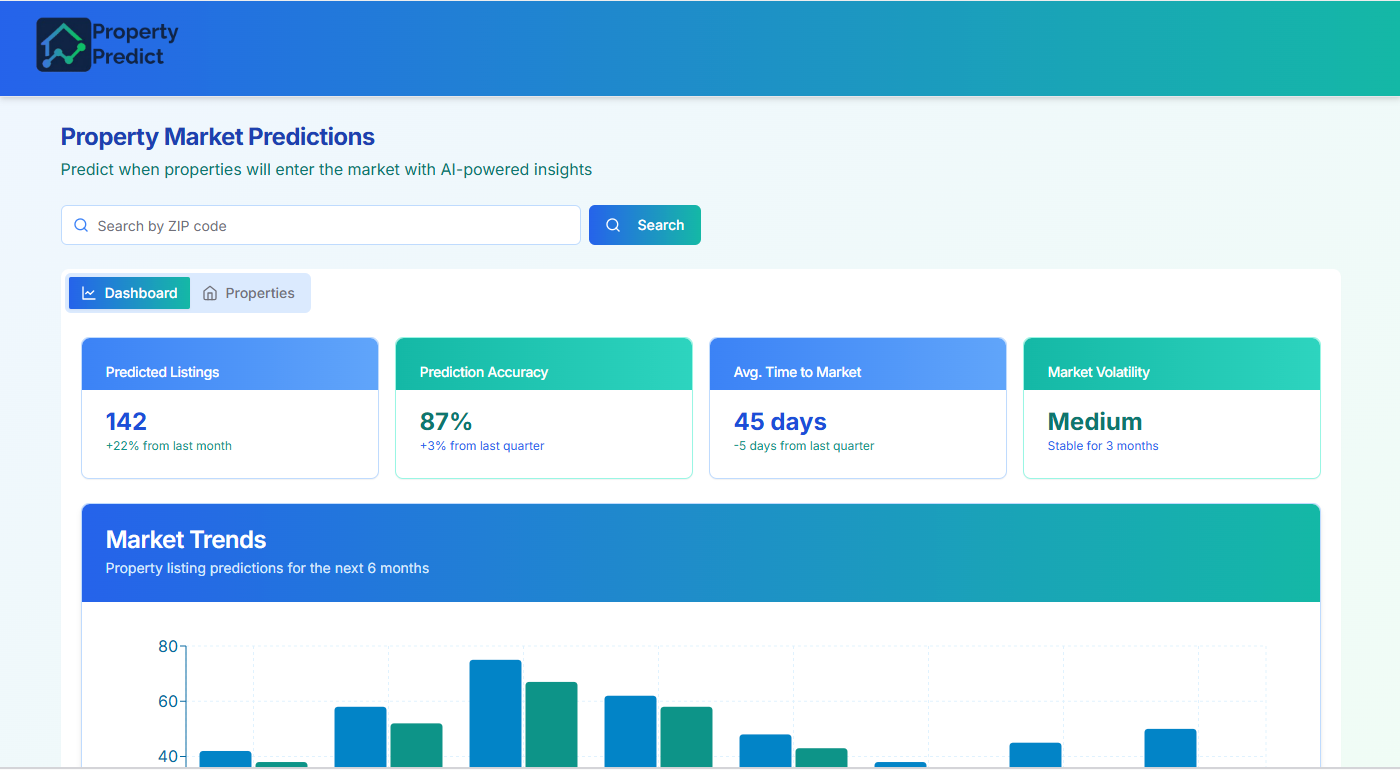
Task: Click the 80 label on the chart axis
Action: click(167, 647)
